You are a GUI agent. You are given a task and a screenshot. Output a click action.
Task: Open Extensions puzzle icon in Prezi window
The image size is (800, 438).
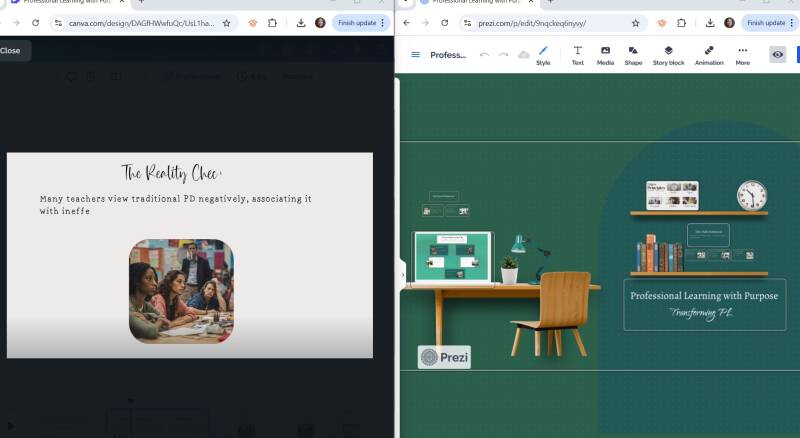(682, 23)
